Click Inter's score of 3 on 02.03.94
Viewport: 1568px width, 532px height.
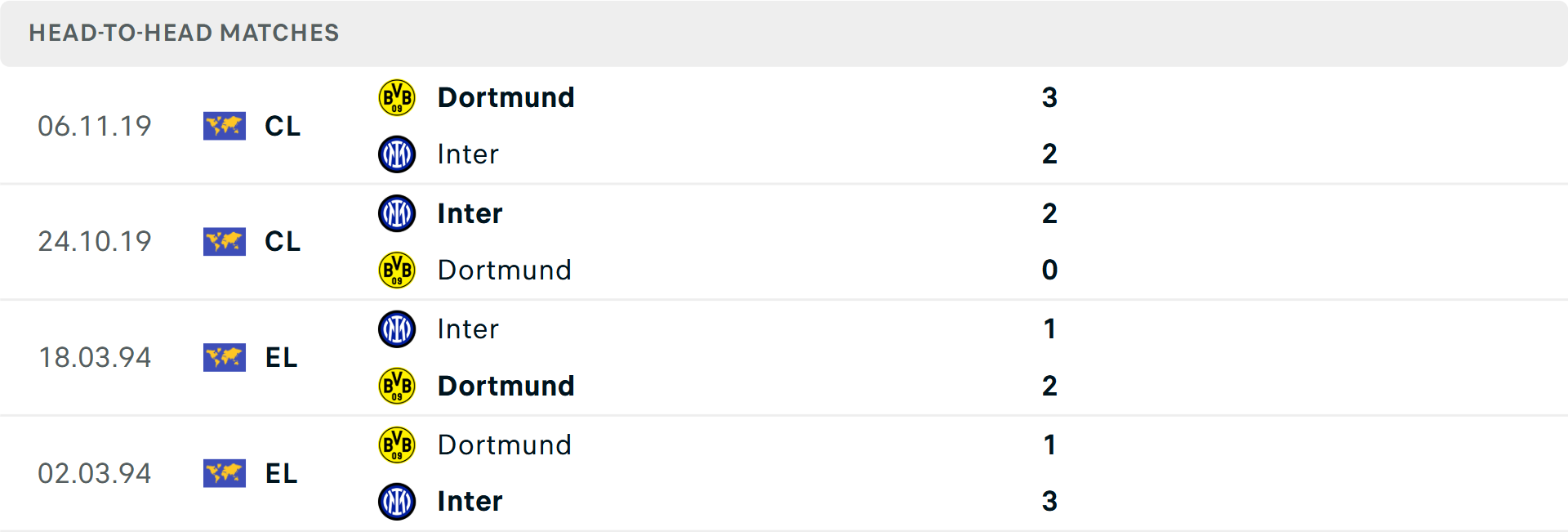pos(1049,502)
